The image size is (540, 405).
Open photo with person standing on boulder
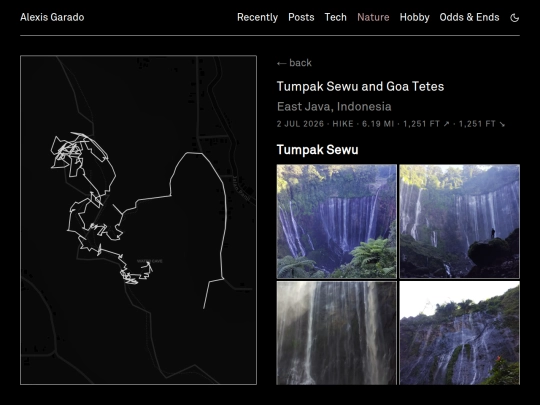click(459, 221)
